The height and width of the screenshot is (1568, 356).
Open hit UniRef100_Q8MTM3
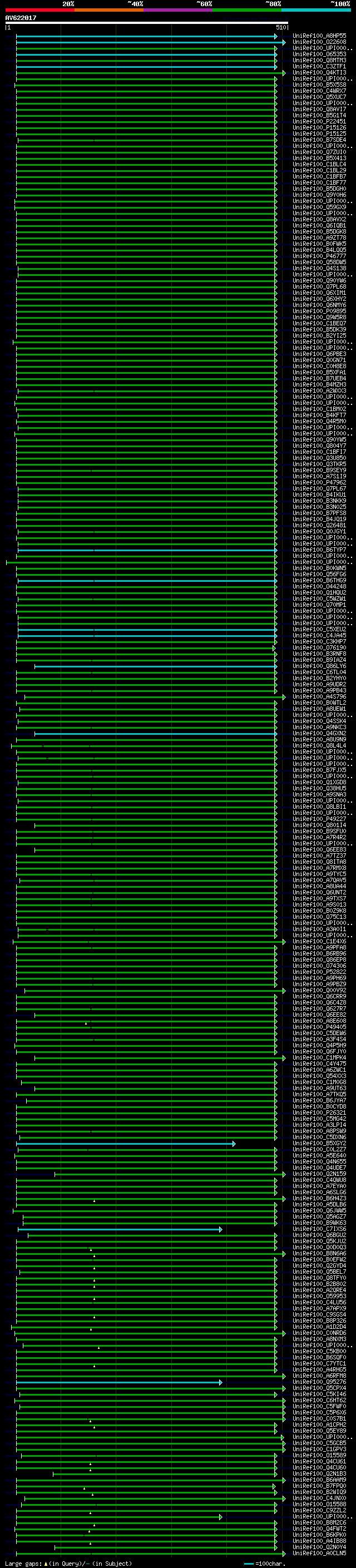tap(319, 60)
